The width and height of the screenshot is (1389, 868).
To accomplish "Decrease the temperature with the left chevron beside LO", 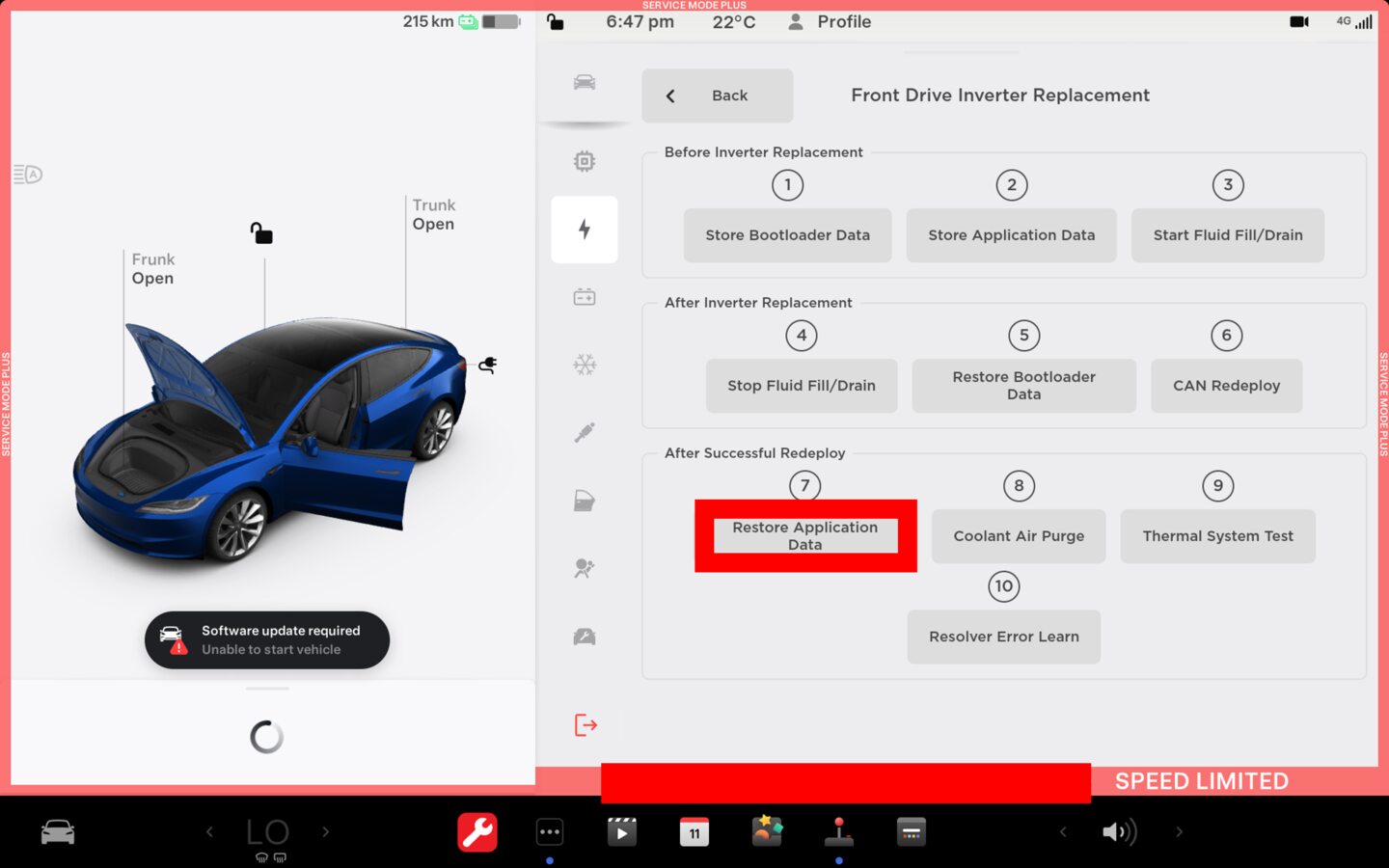I will [x=209, y=831].
